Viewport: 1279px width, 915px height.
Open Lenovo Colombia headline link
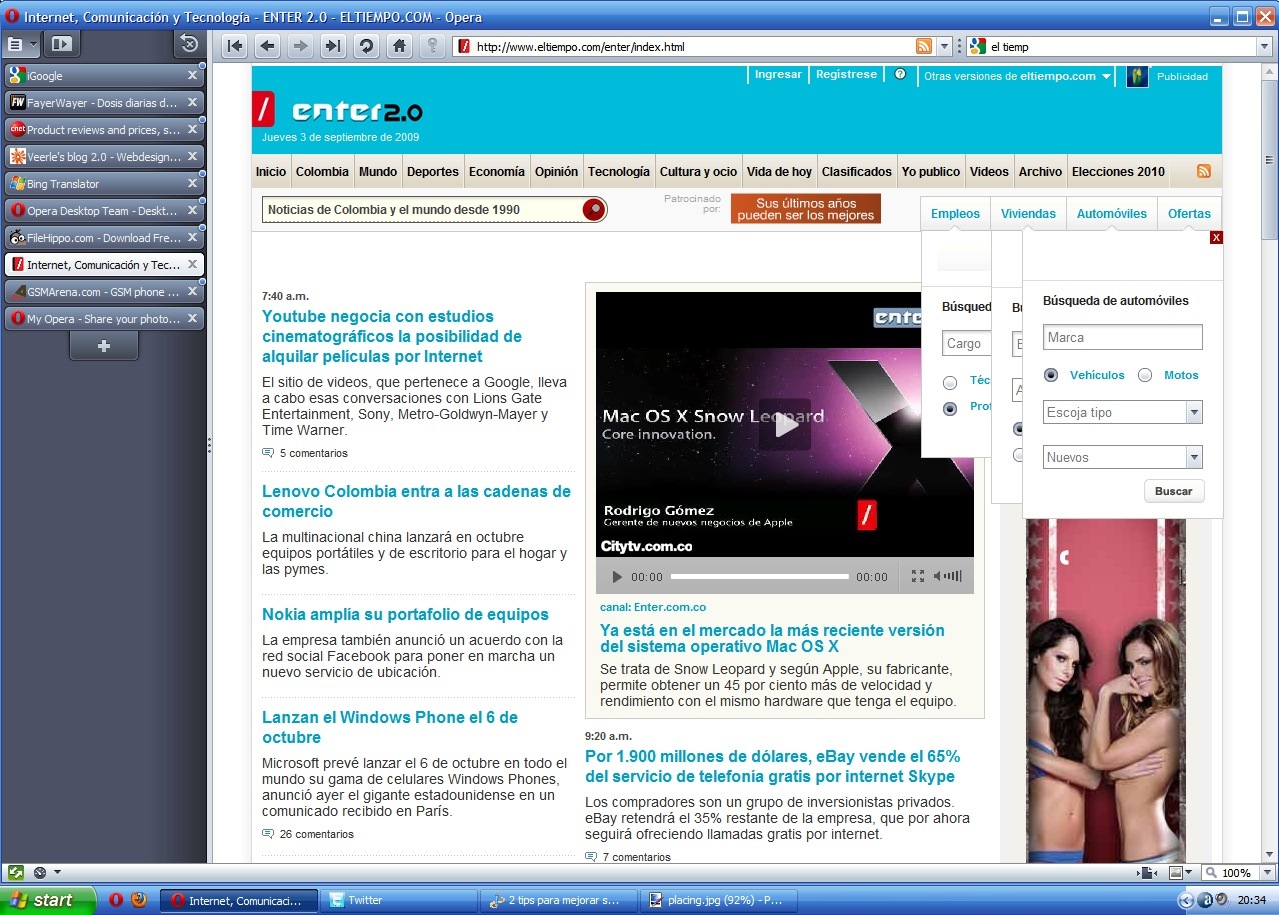point(416,501)
